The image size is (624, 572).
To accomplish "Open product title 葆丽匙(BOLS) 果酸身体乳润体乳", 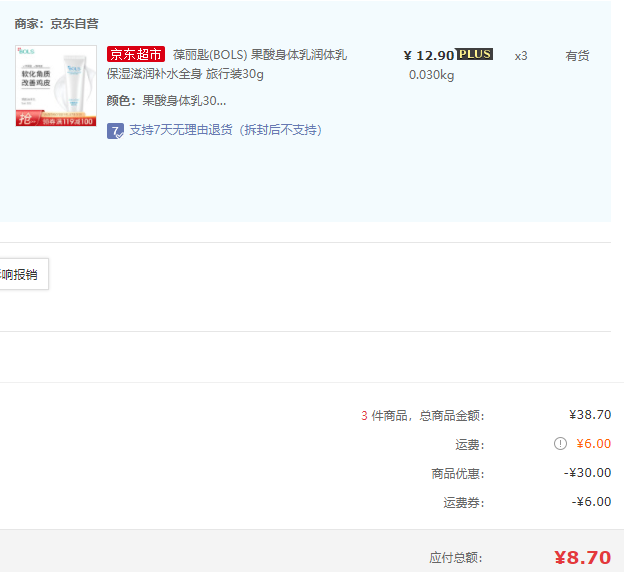I will click(x=259, y=55).
